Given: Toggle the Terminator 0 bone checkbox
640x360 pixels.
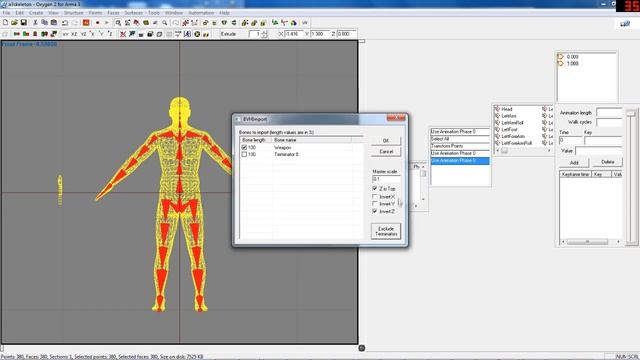Looking at the screenshot, I should 244,154.
